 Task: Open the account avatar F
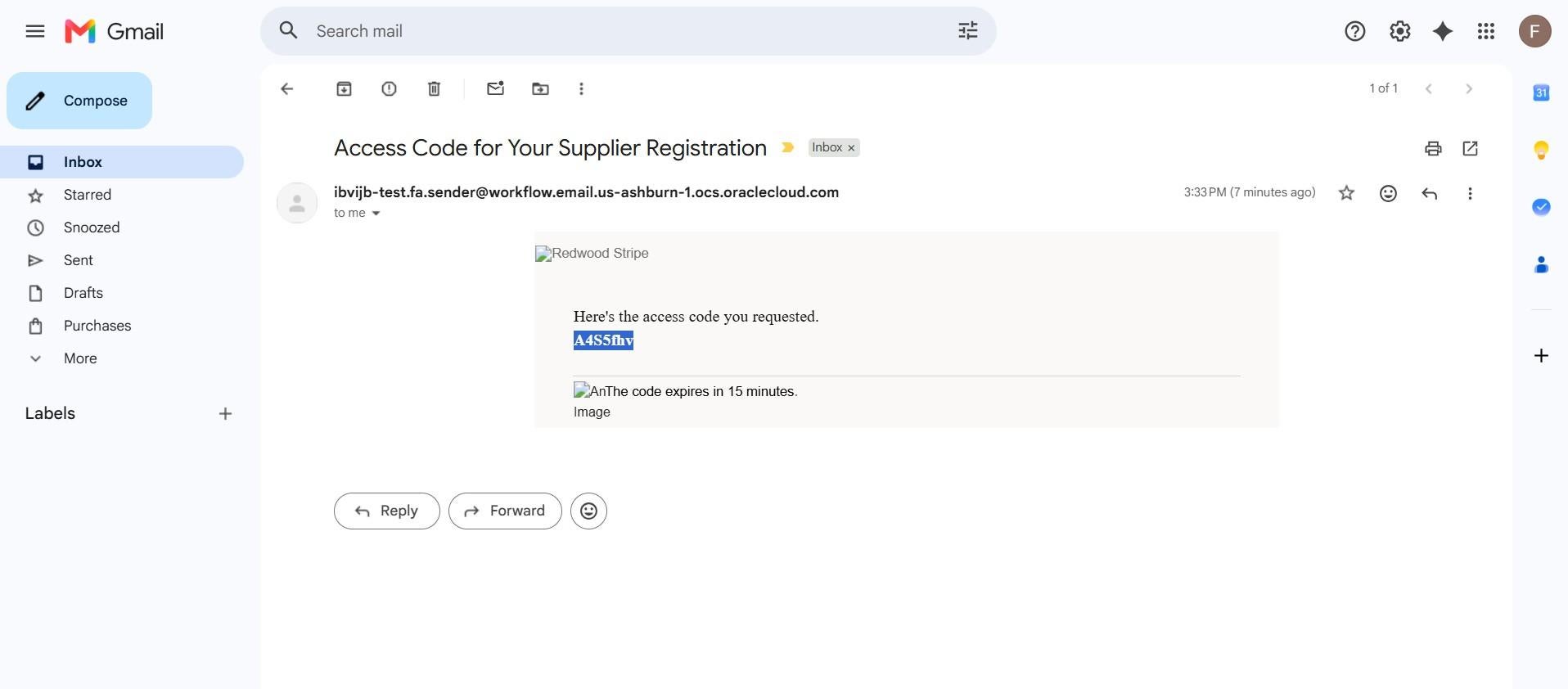1534,31
